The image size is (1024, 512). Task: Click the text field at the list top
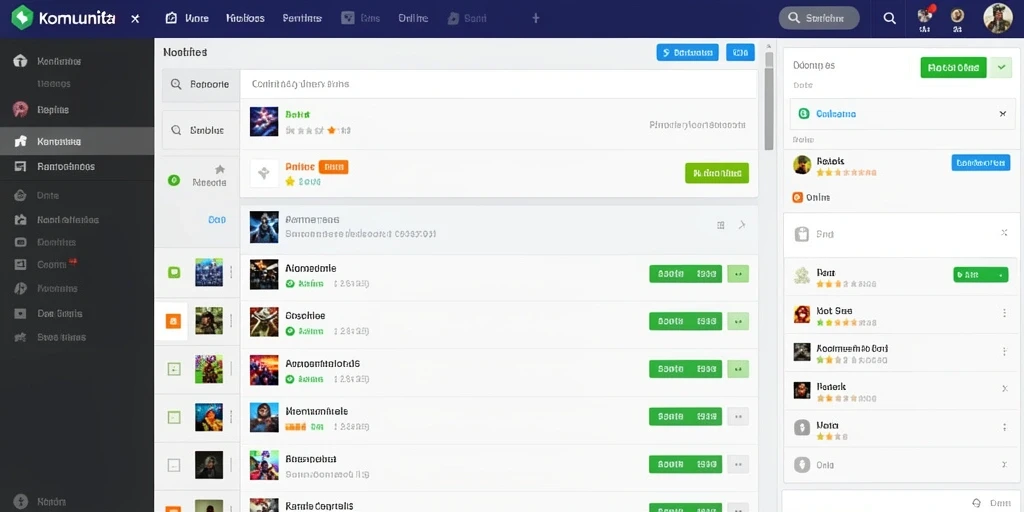[x=499, y=84]
